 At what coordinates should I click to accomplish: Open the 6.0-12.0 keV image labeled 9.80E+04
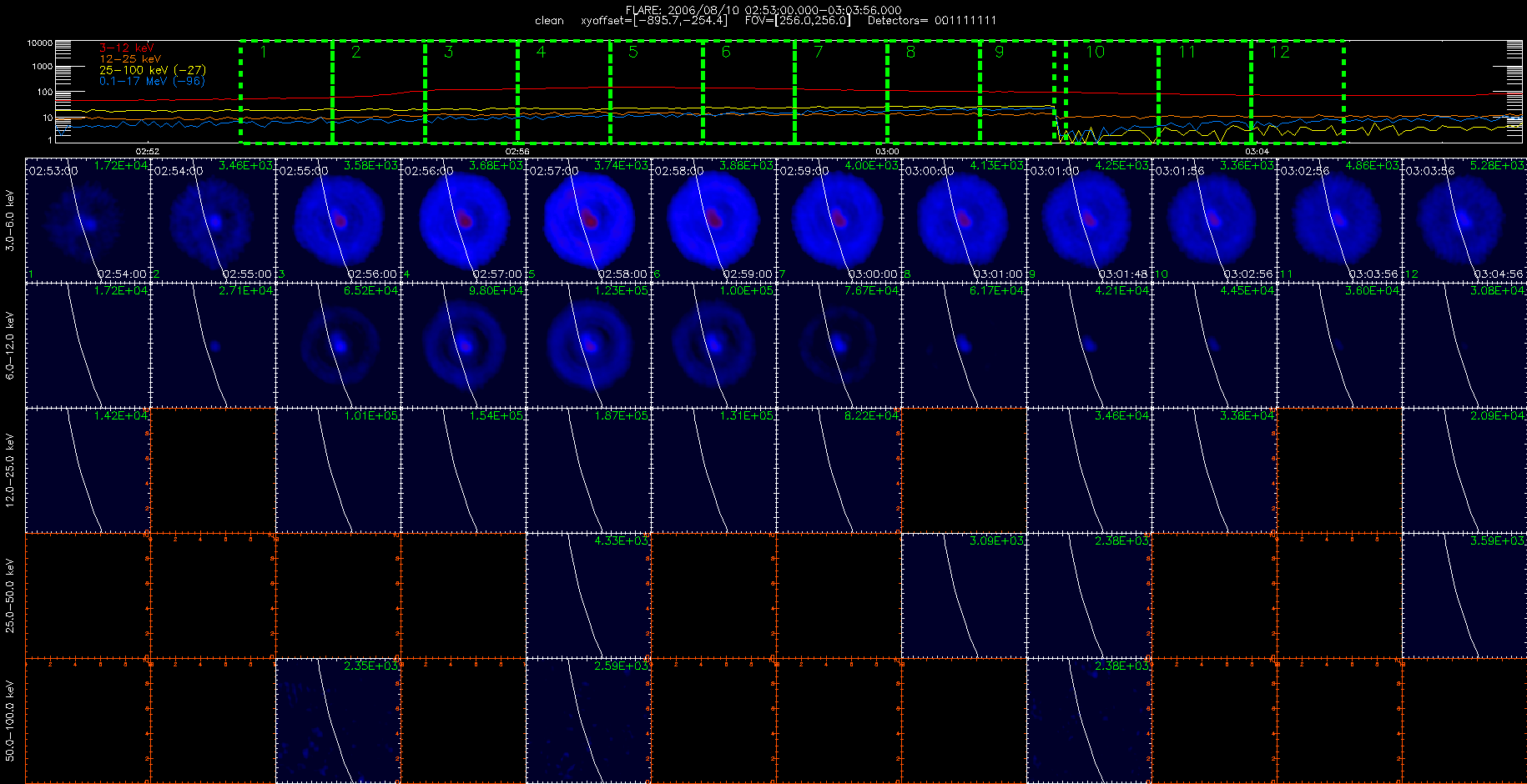pos(464,344)
